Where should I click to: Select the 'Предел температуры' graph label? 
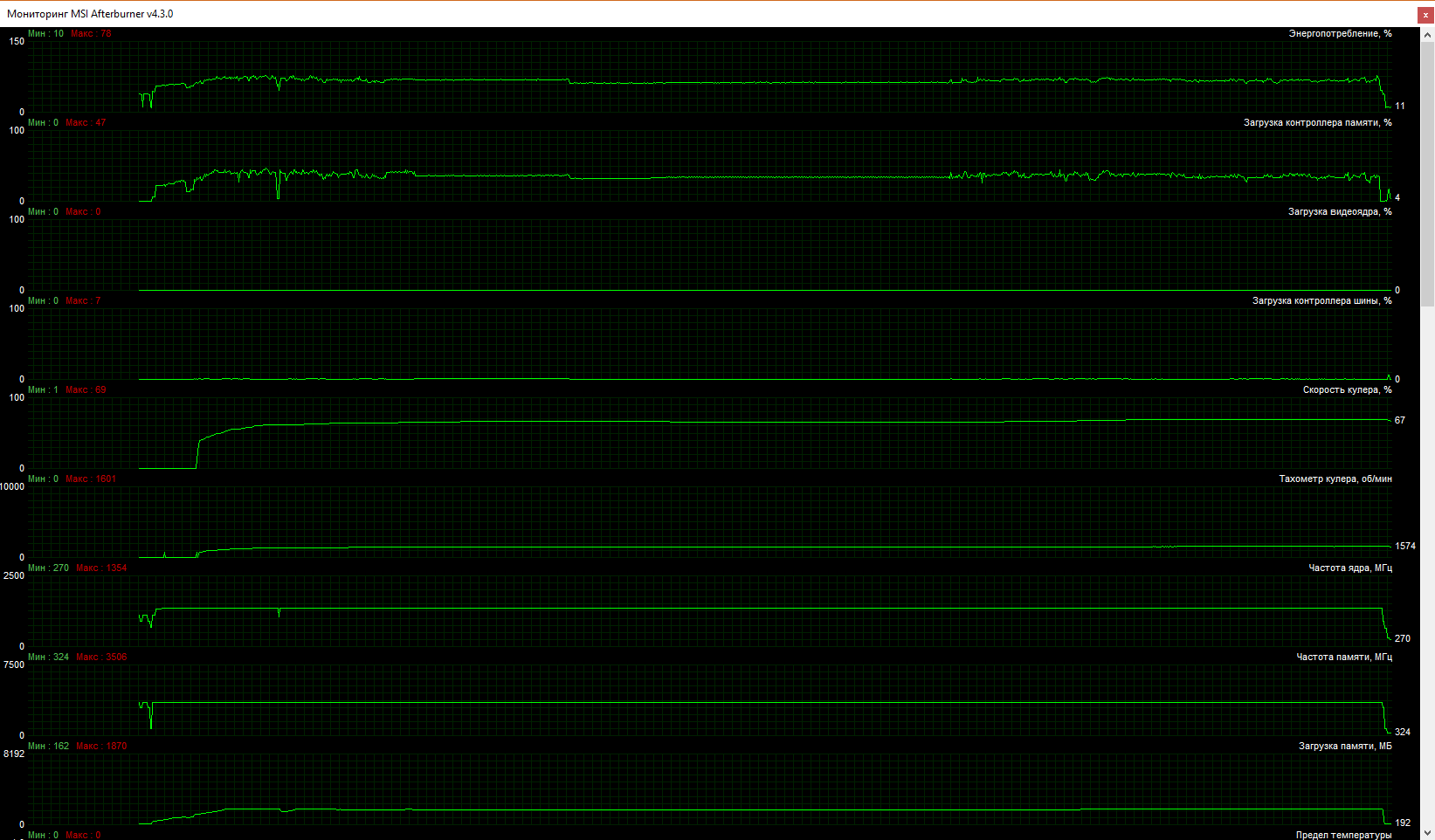[1343, 835]
